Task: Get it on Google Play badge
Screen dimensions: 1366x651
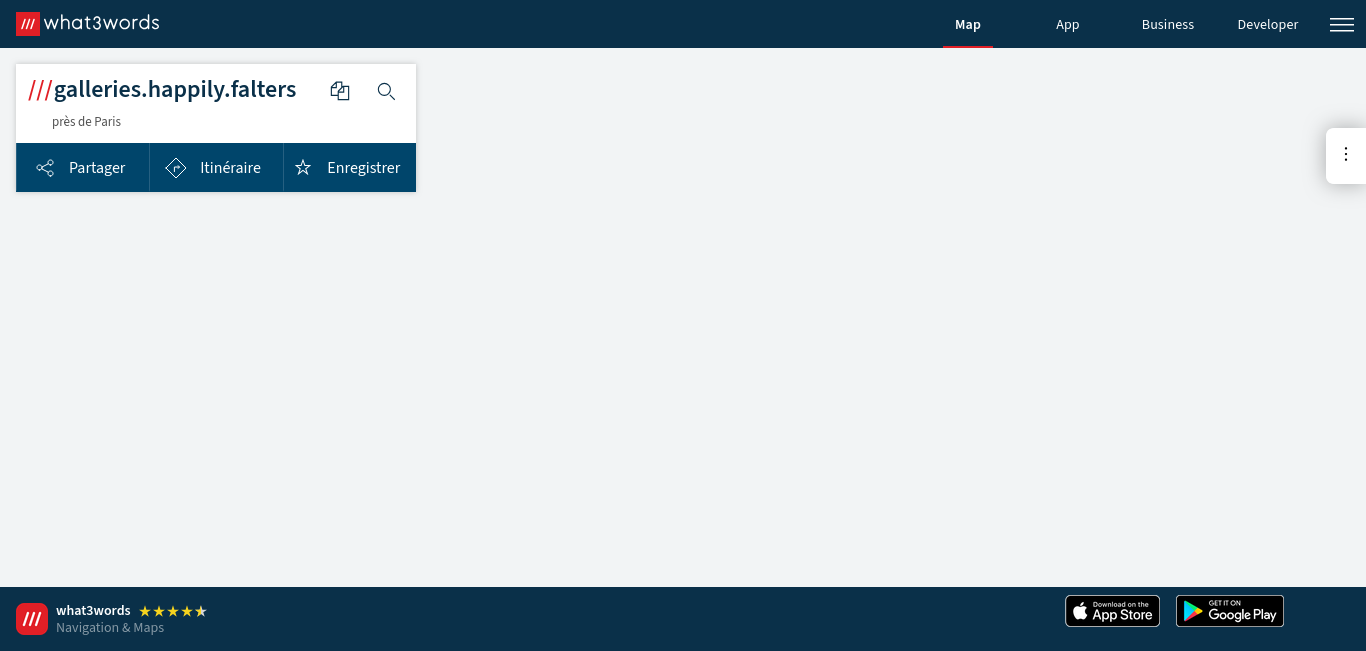Action: pos(1230,611)
